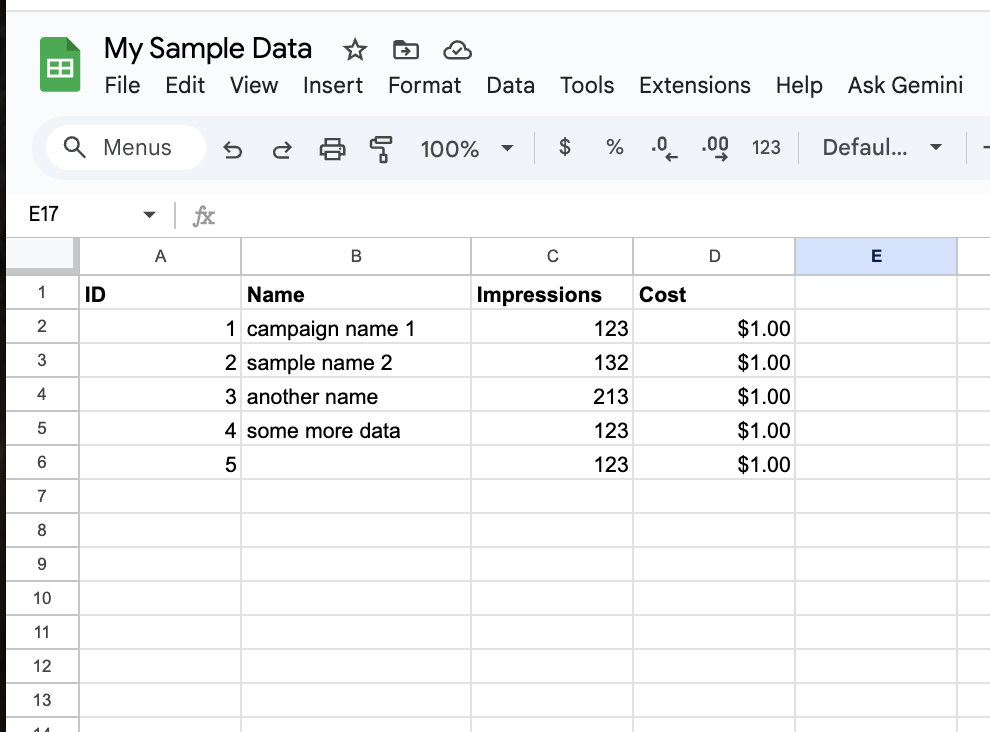Open the Data menu
The width and height of the screenshot is (990, 732).
[510, 86]
